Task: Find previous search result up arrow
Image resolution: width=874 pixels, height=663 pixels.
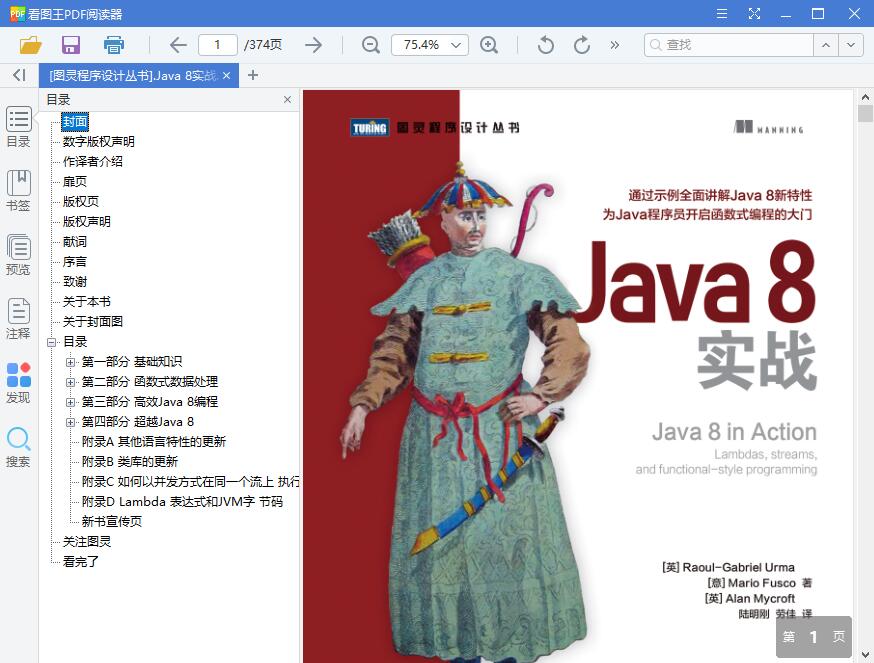Action: [826, 45]
